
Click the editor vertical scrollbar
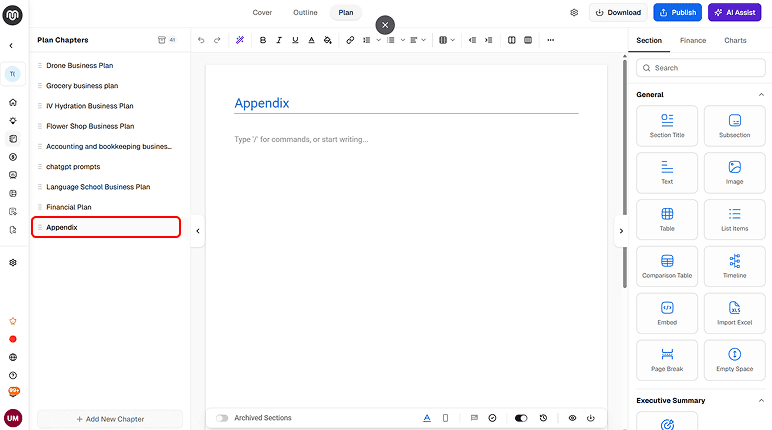pyautogui.click(x=624, y=172)
